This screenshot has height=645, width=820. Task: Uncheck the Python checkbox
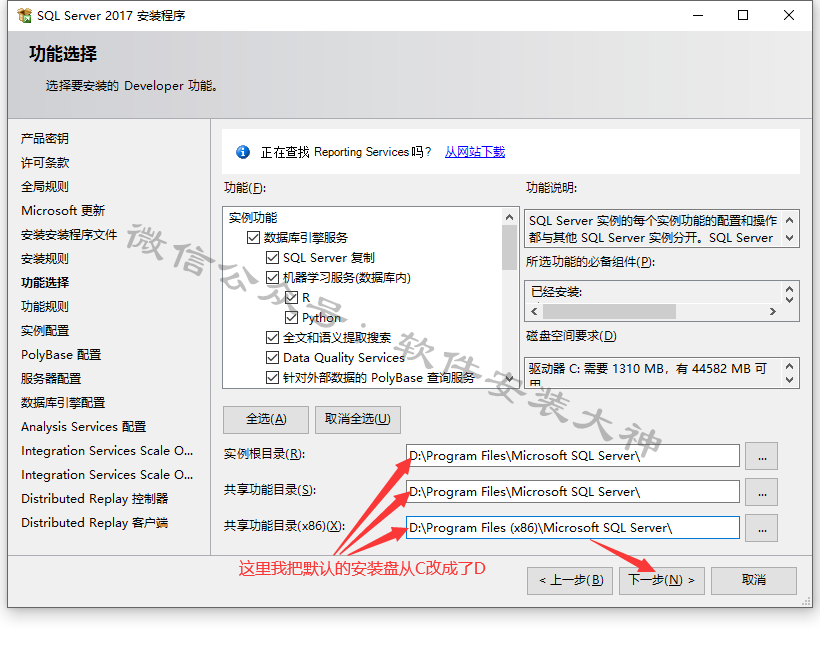pos(291,318)
